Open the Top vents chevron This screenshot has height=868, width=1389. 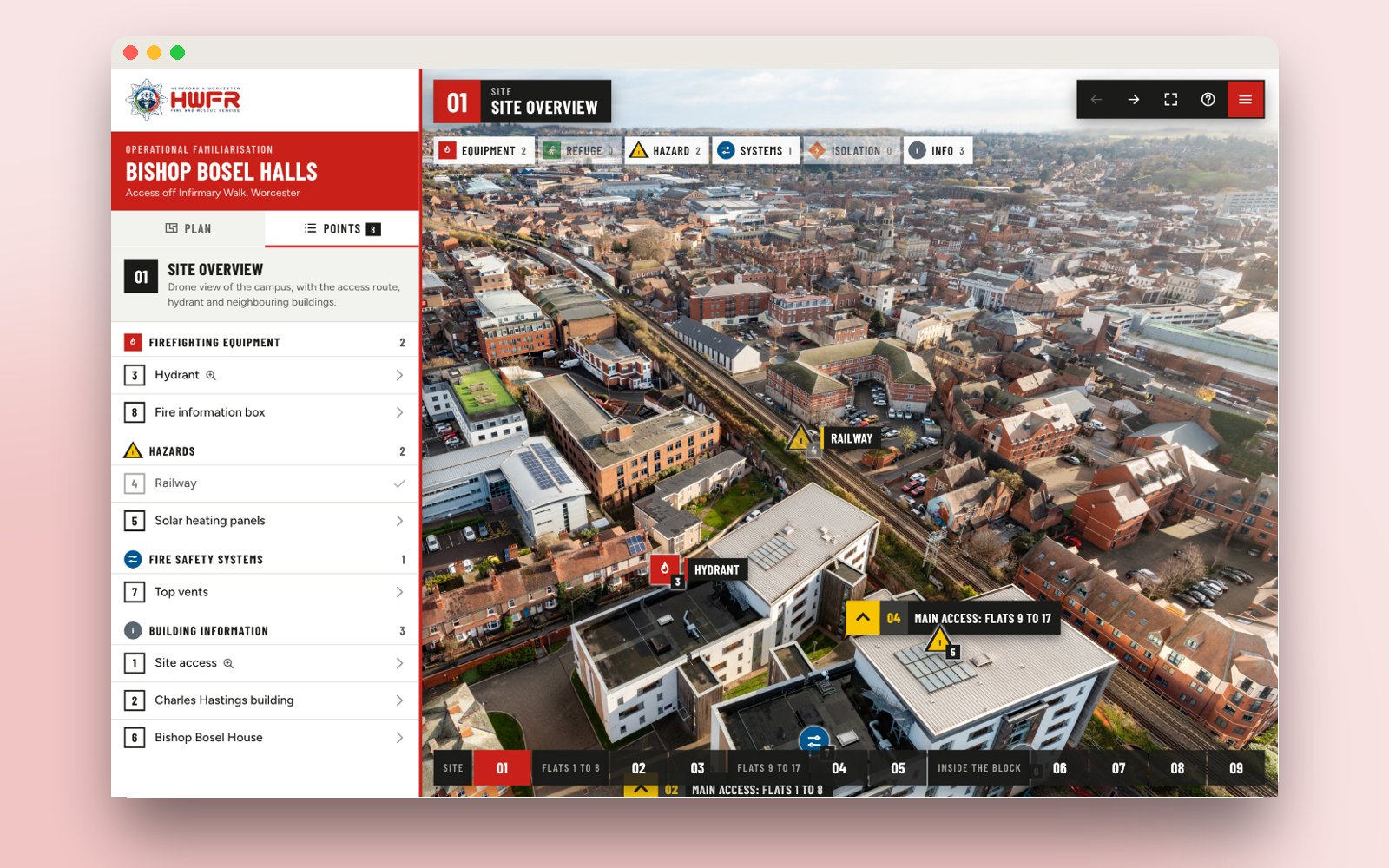[x=399, y=592]
